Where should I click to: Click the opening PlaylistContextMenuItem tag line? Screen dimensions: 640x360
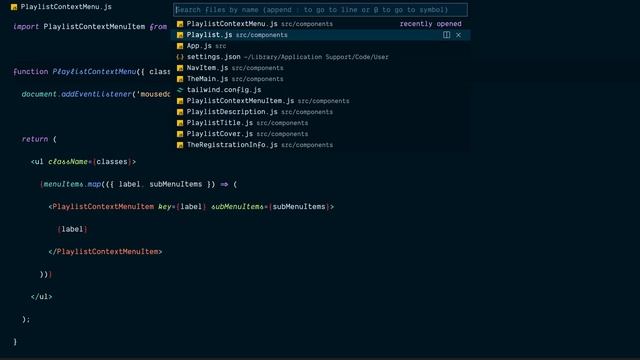tap(191, 207)
